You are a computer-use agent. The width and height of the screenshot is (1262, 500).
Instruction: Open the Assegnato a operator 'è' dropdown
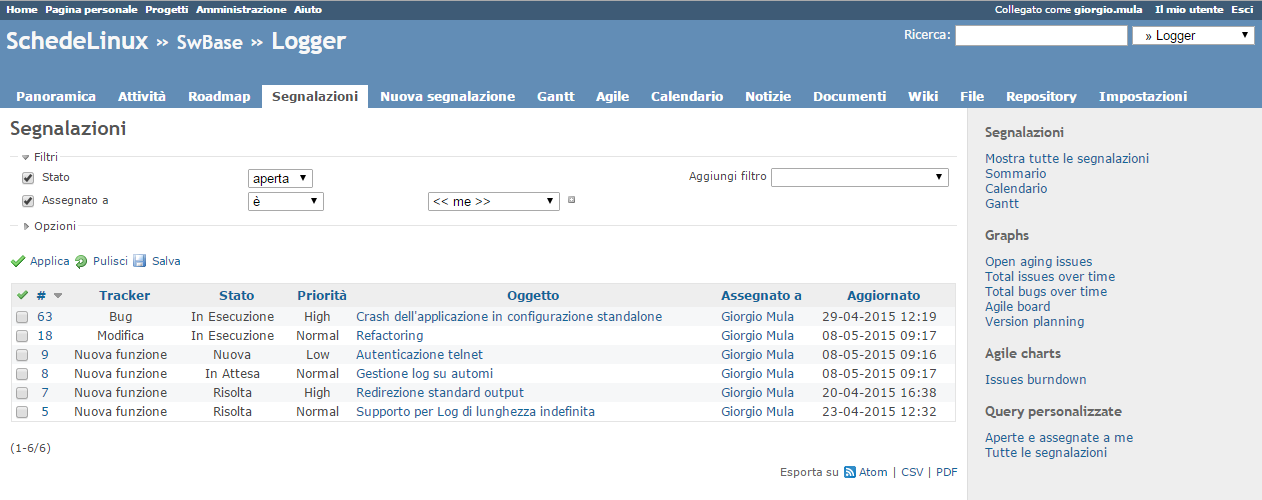pyautogui.click(x=285, y=201)
